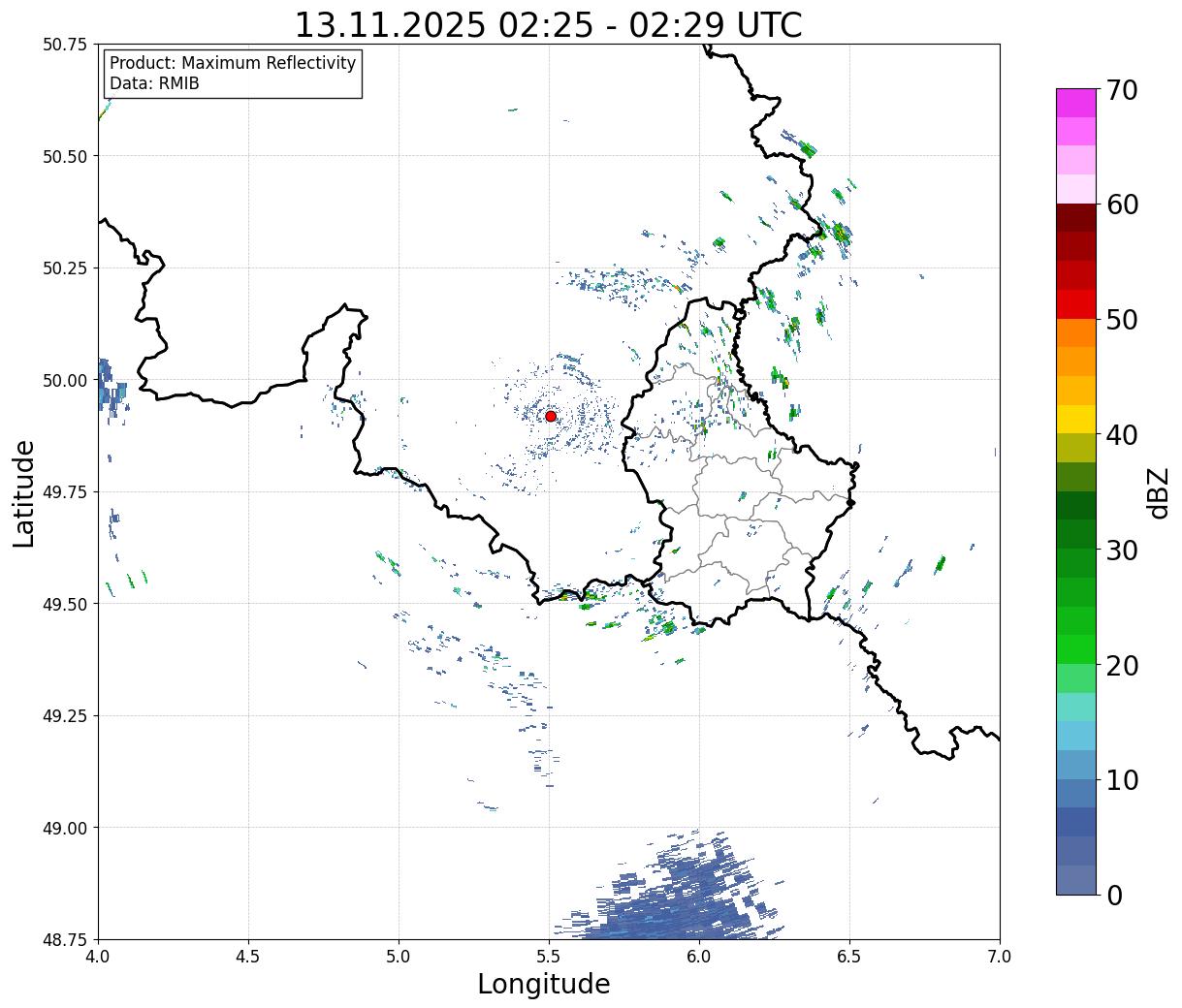Select the 7.0 longitude tick label
The image size is (1182, 1008).
click(999, 957)
